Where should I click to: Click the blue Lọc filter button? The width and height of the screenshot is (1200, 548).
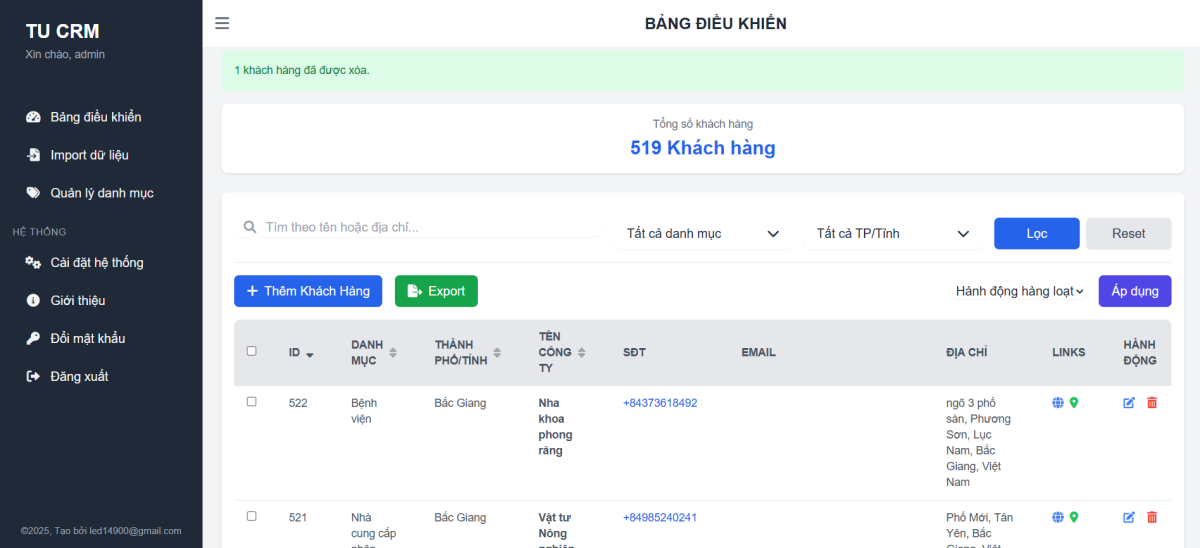point(1037,233)
